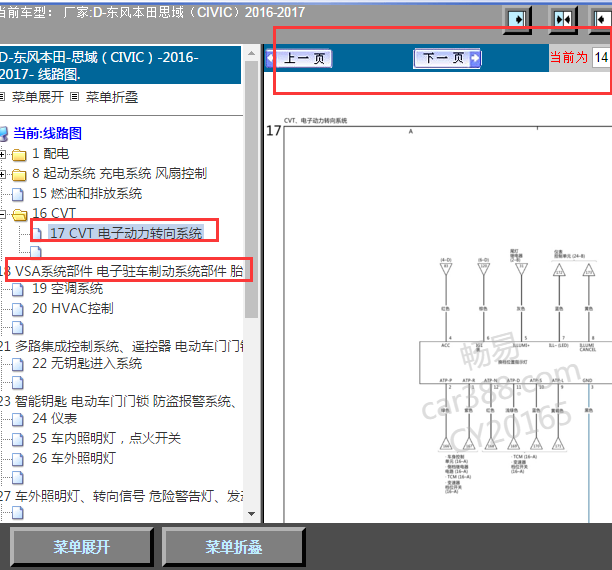Click the folder icon of 8 起动系统
Viewport: 612px width, 570px height.
coord(19,175)
